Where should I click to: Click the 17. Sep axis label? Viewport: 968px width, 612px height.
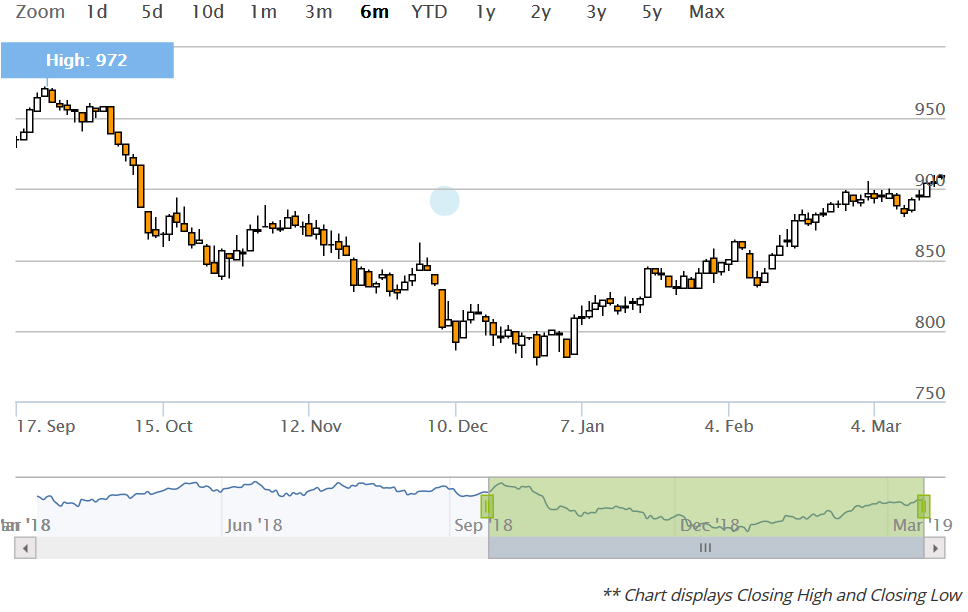click(x=46, y=426)
